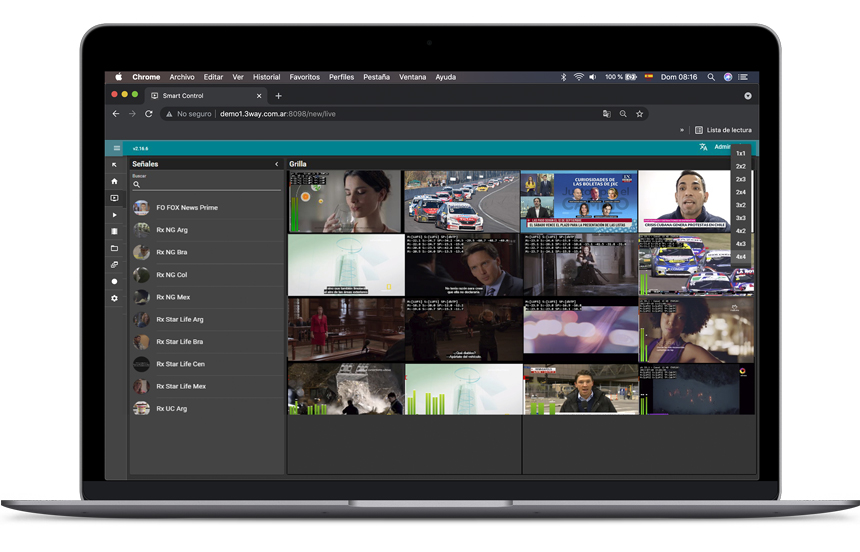Screen dimensions: 860x552
Task: Click the record circle icon in sidebar
Action: (114, 282)
